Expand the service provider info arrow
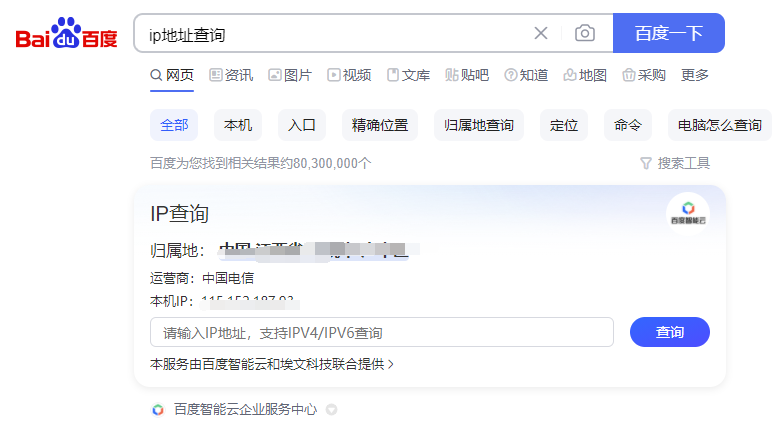 tap(391, 365)
